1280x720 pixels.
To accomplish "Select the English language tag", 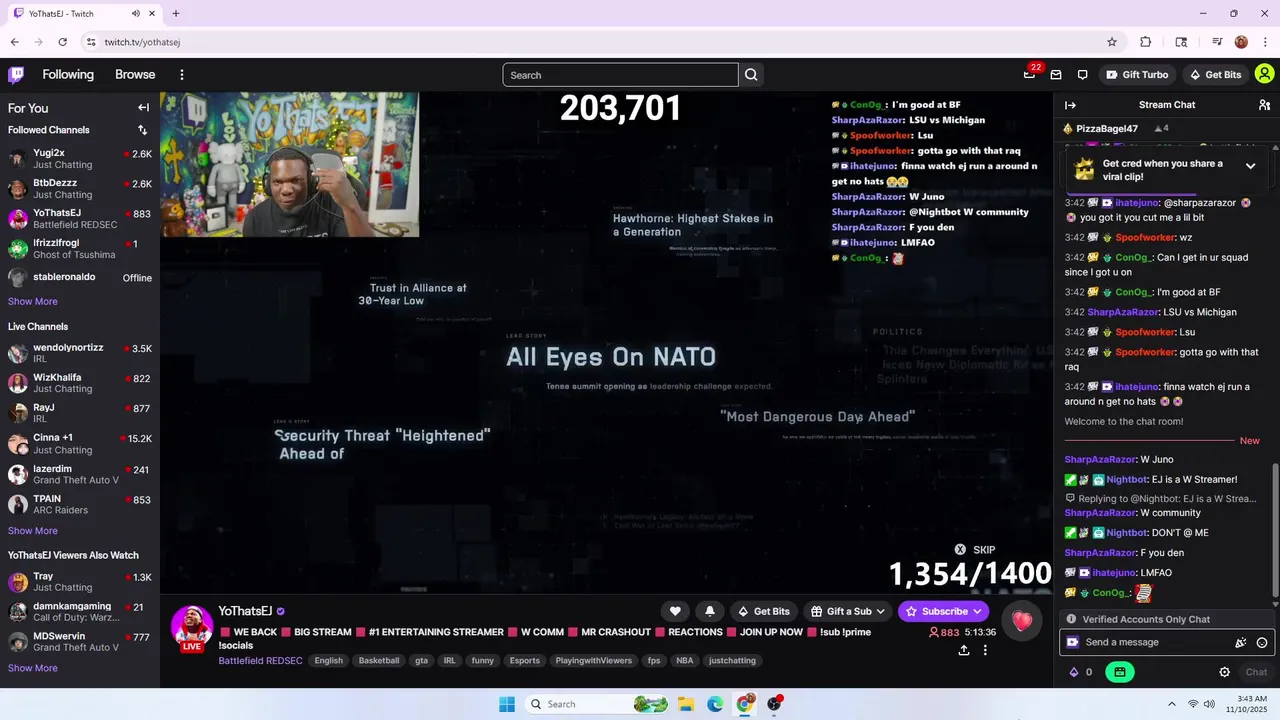I will pyautogui.click(x=328, y=660).
